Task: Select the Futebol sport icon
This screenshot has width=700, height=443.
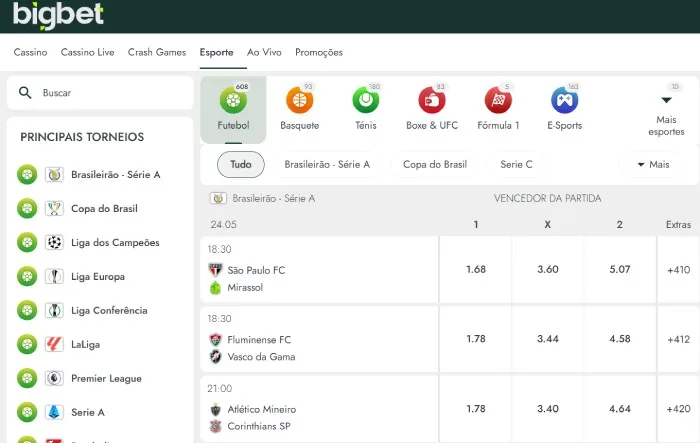Action: point(233,100)
